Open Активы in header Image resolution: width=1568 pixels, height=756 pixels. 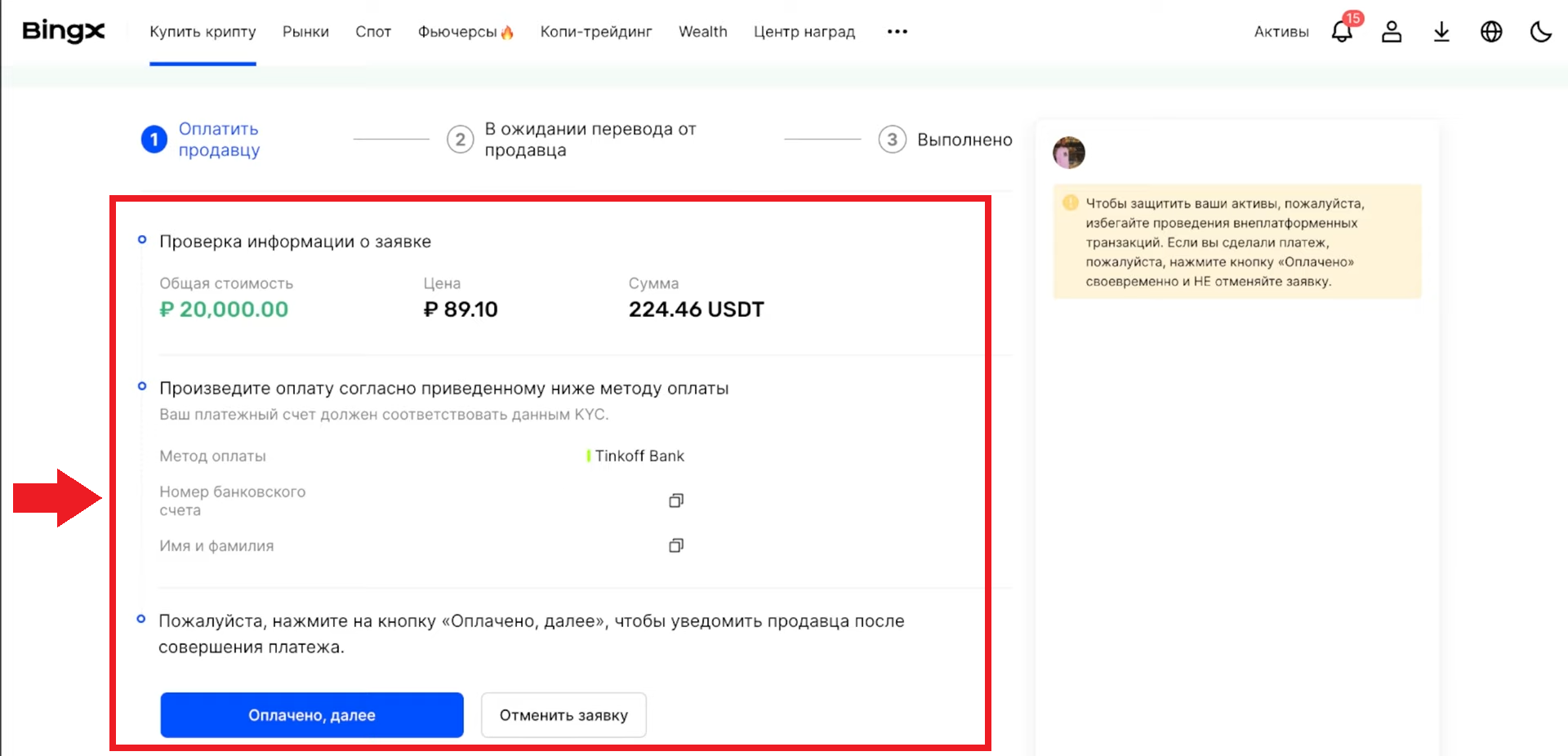[1281, 32]
